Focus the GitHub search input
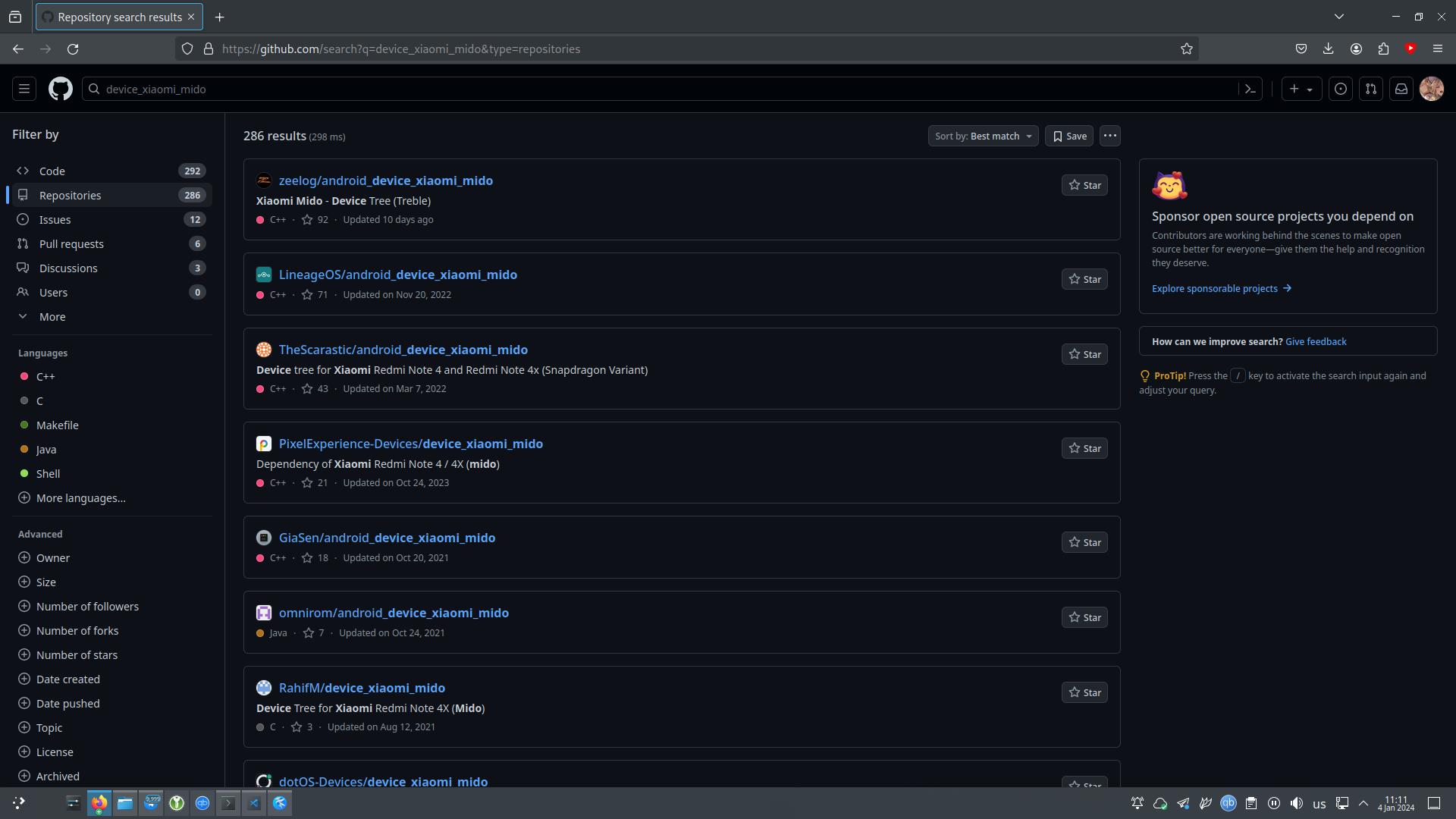 click(660, 89)
